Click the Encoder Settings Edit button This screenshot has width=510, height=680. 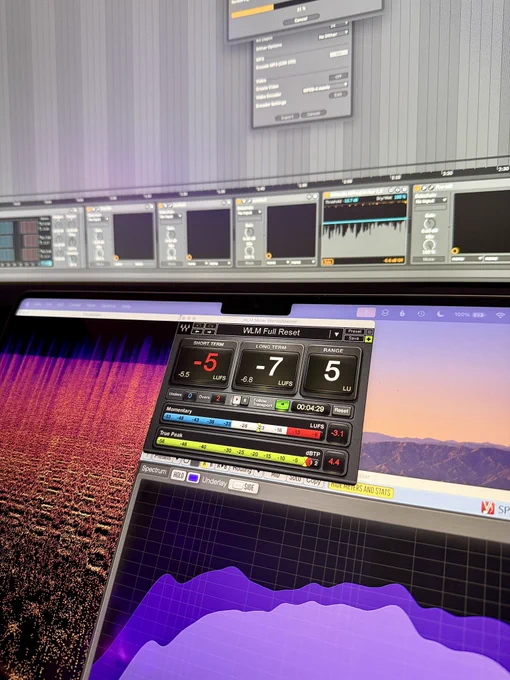click(x=337, y=95)
